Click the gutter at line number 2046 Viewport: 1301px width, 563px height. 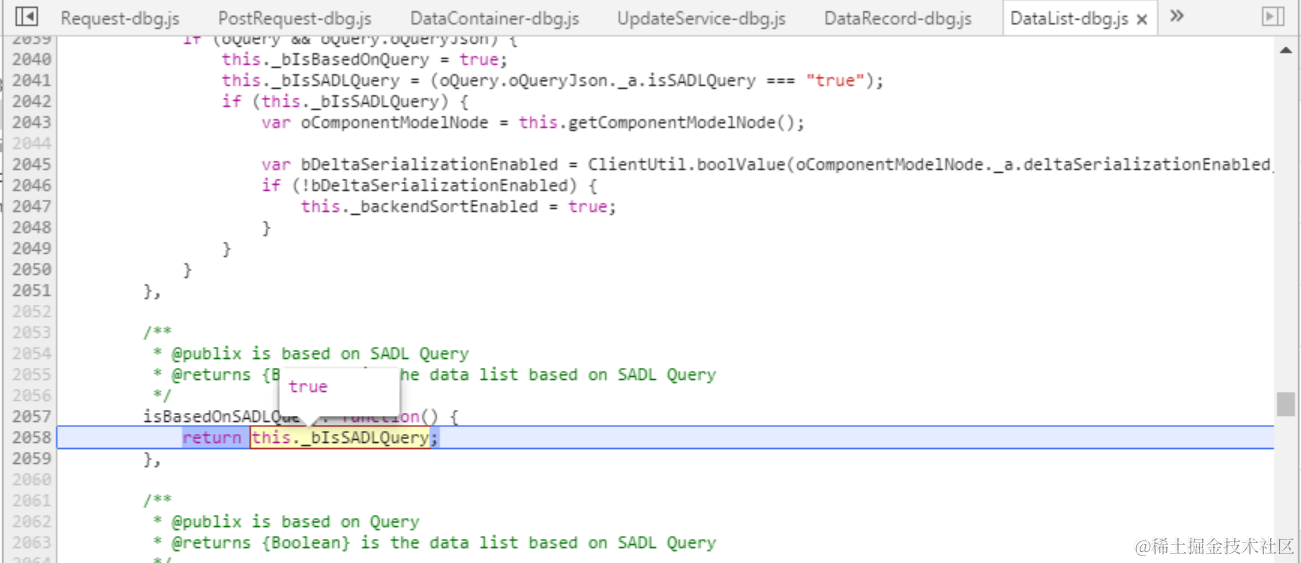(x=31, y=186)
